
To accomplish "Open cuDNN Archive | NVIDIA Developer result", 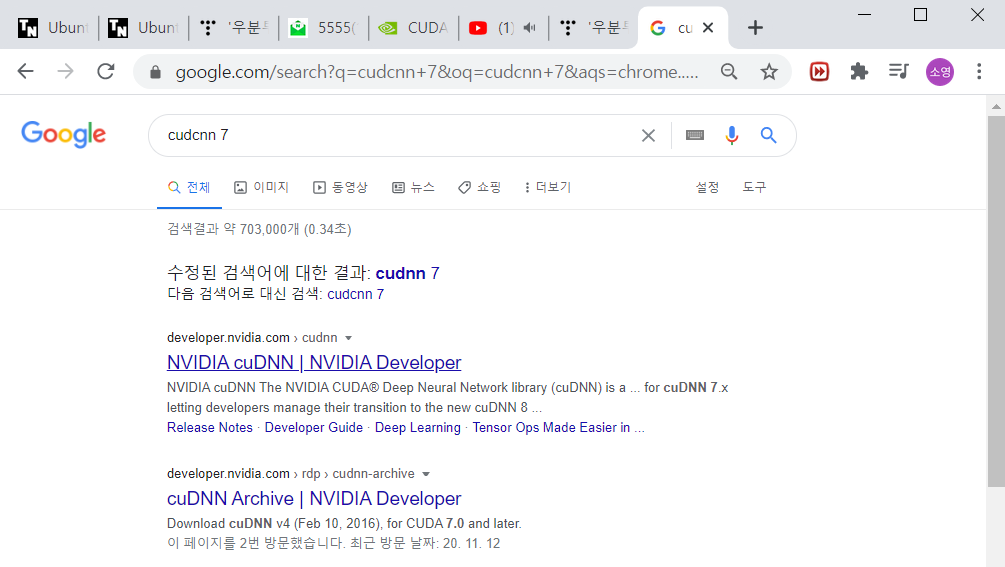I will pyautogui.click(x=314, y=498).
